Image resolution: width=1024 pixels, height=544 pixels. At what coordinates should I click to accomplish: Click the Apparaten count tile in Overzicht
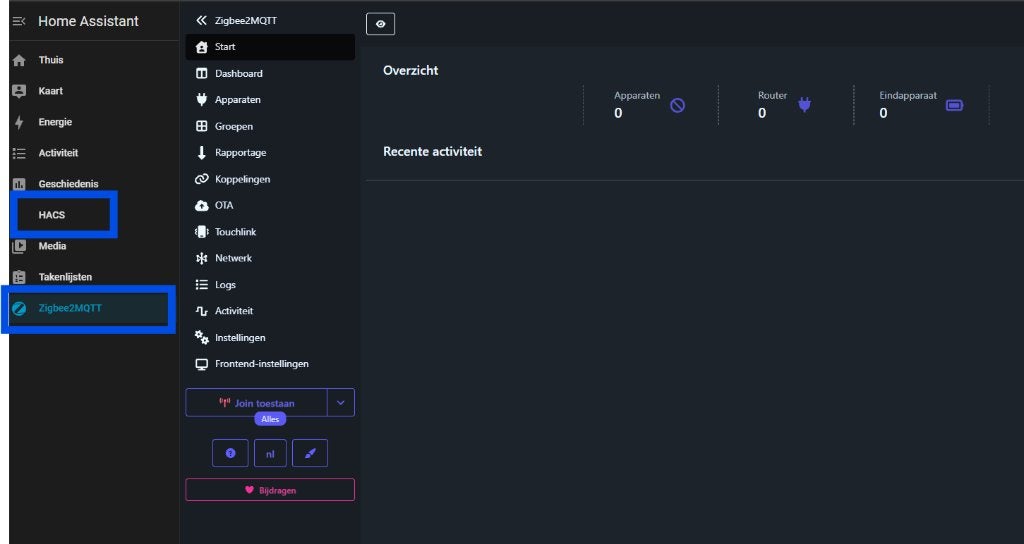650,104
